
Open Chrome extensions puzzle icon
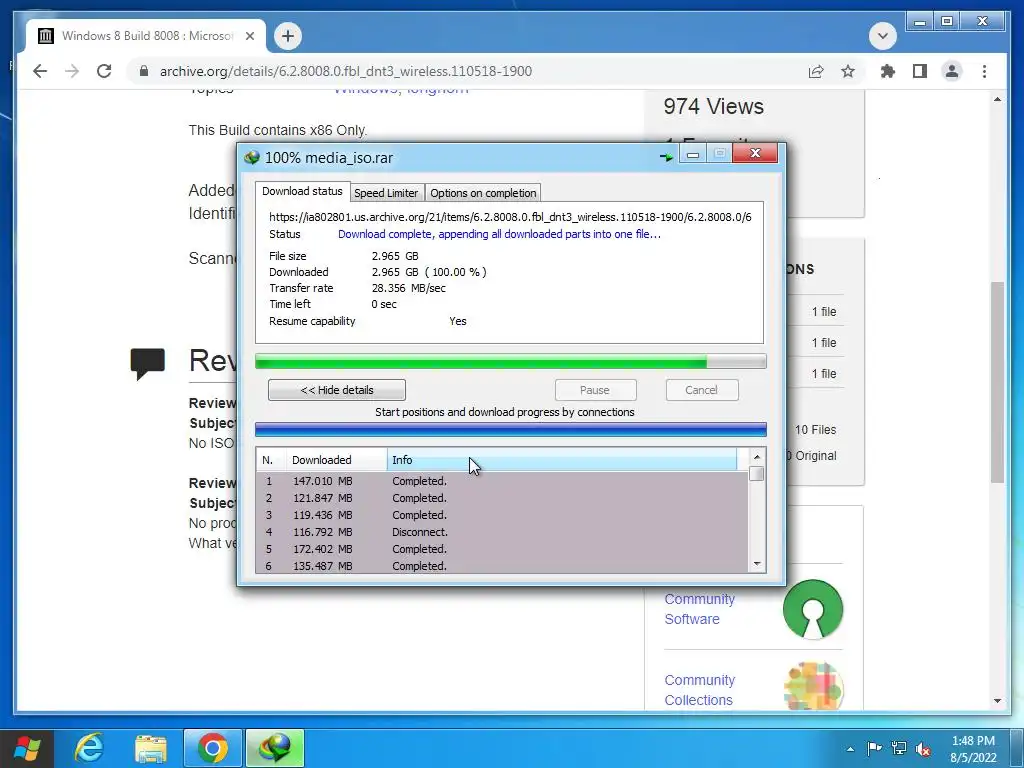pyautogui.click(x=888, y=71)
